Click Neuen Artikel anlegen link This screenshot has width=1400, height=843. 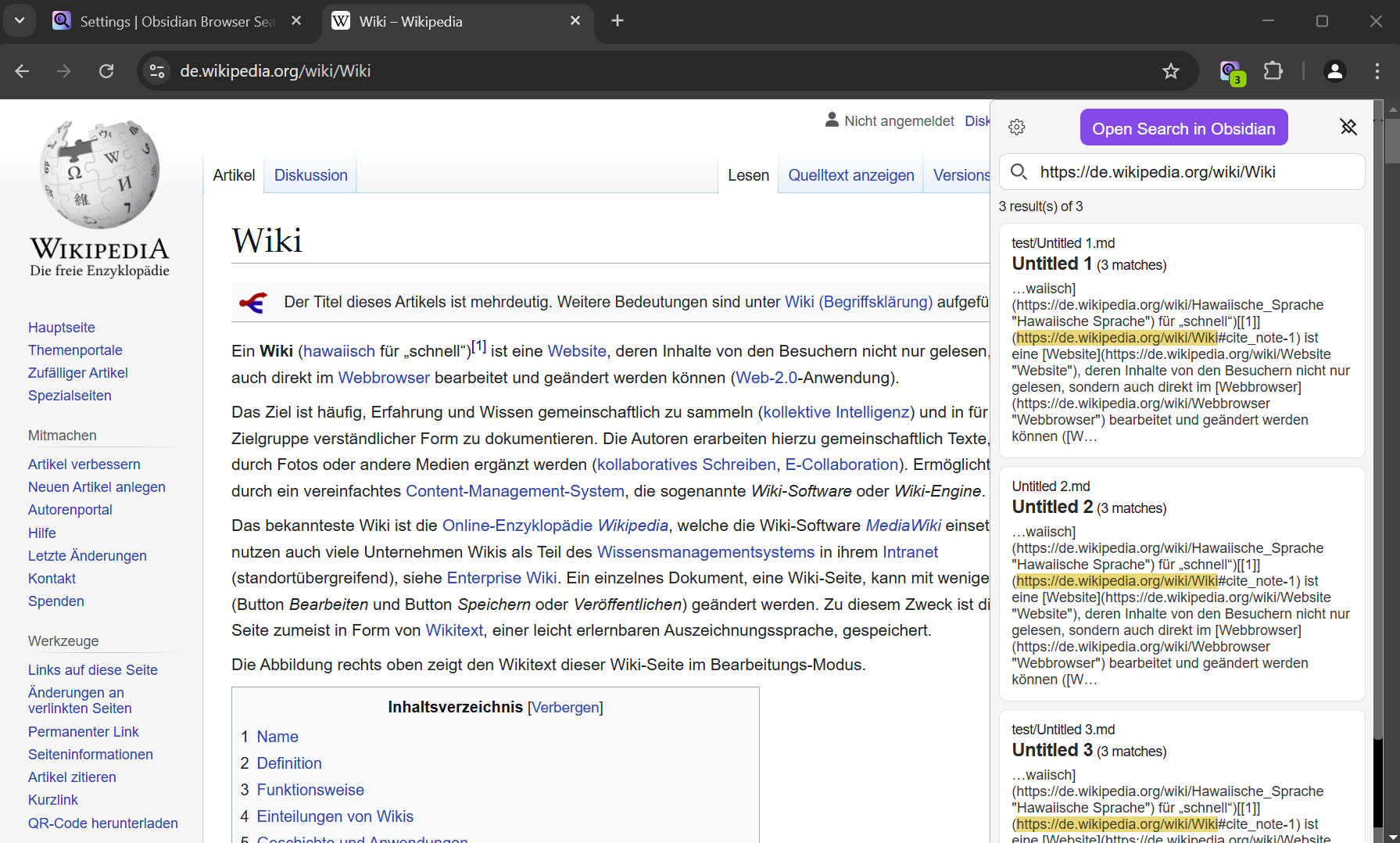pyautogui.click(x=97, y=487)
